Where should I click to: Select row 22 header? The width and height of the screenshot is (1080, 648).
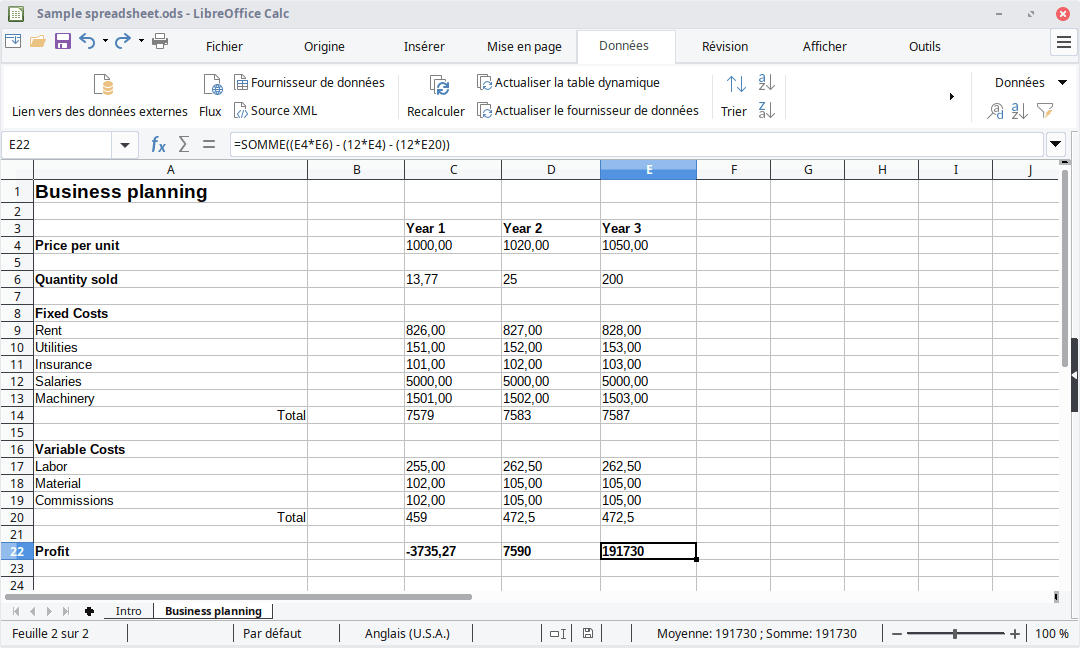pyautogui.click(x=17, y=552)
